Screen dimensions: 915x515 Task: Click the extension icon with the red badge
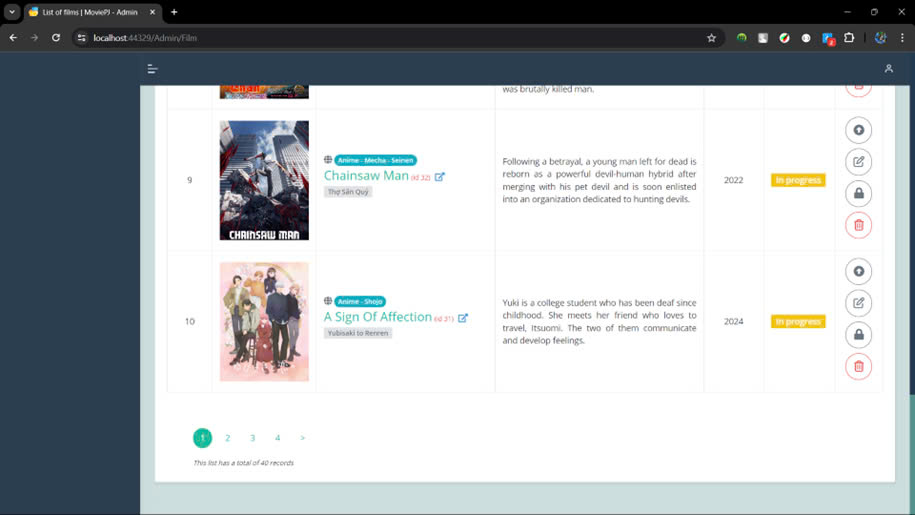827,38
